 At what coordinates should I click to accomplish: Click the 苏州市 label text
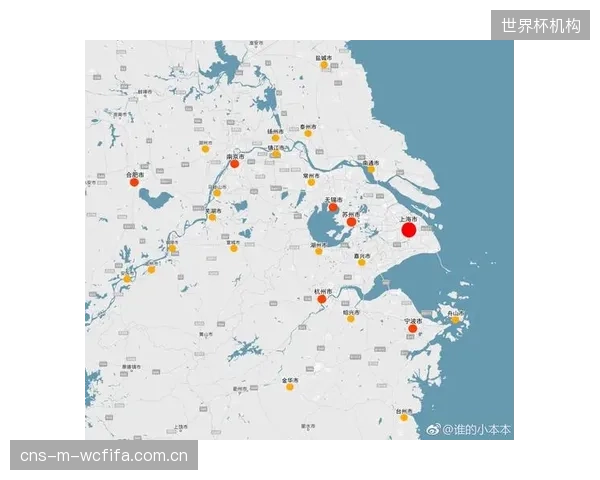click(351, 214)
